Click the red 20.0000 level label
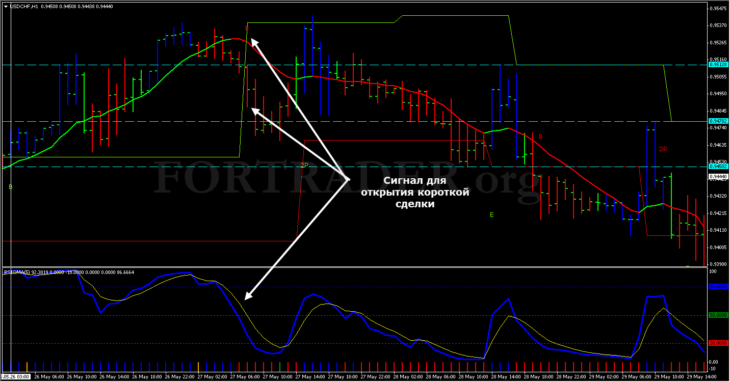Screen dimensions: 730x382 coord(718,343)
